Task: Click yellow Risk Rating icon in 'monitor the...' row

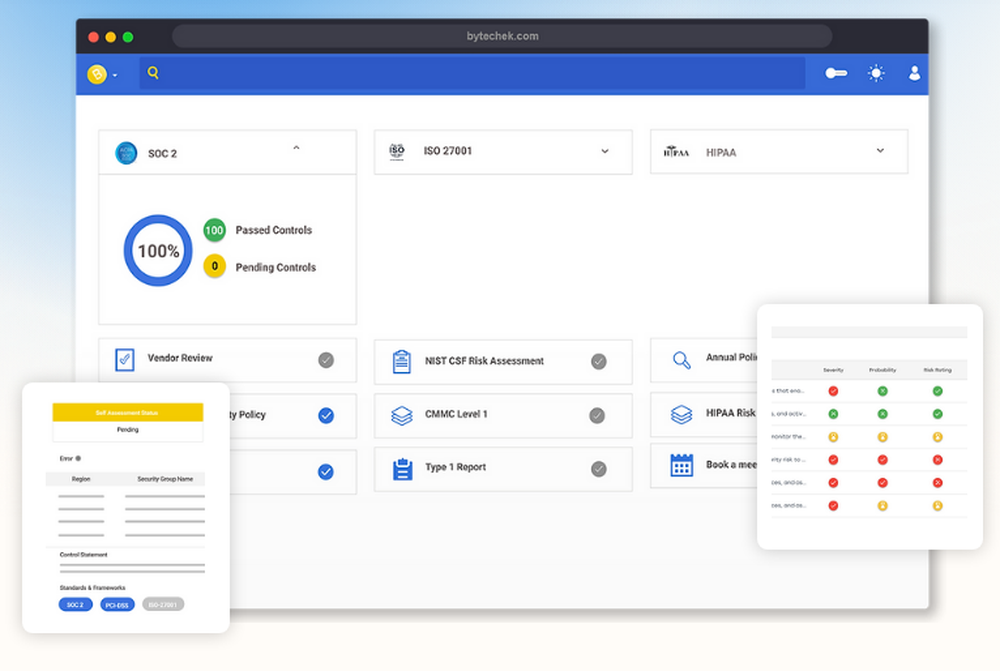Action: [x=938, y=437]
